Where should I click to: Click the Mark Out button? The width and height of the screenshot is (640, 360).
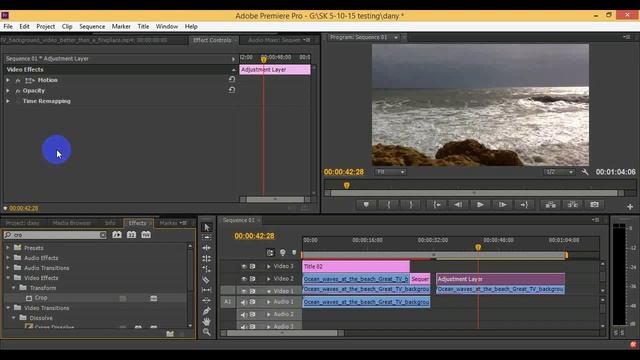click(411, 204)
